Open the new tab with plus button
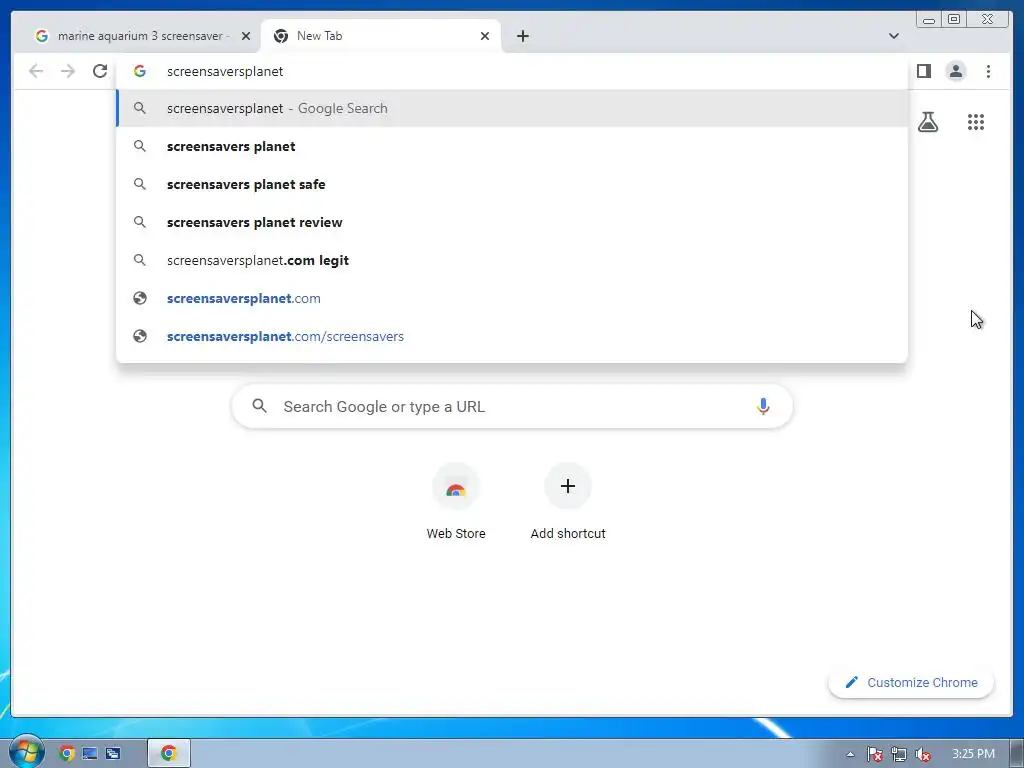 point(522,36)
